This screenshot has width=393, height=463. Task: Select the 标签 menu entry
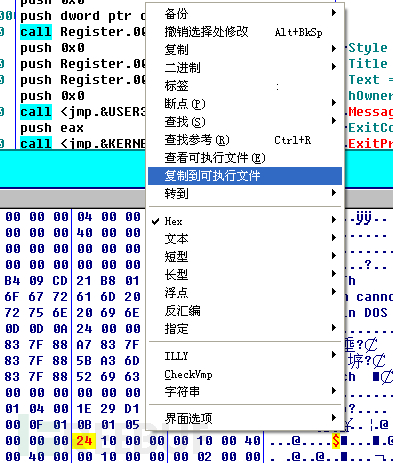(245, 86)
